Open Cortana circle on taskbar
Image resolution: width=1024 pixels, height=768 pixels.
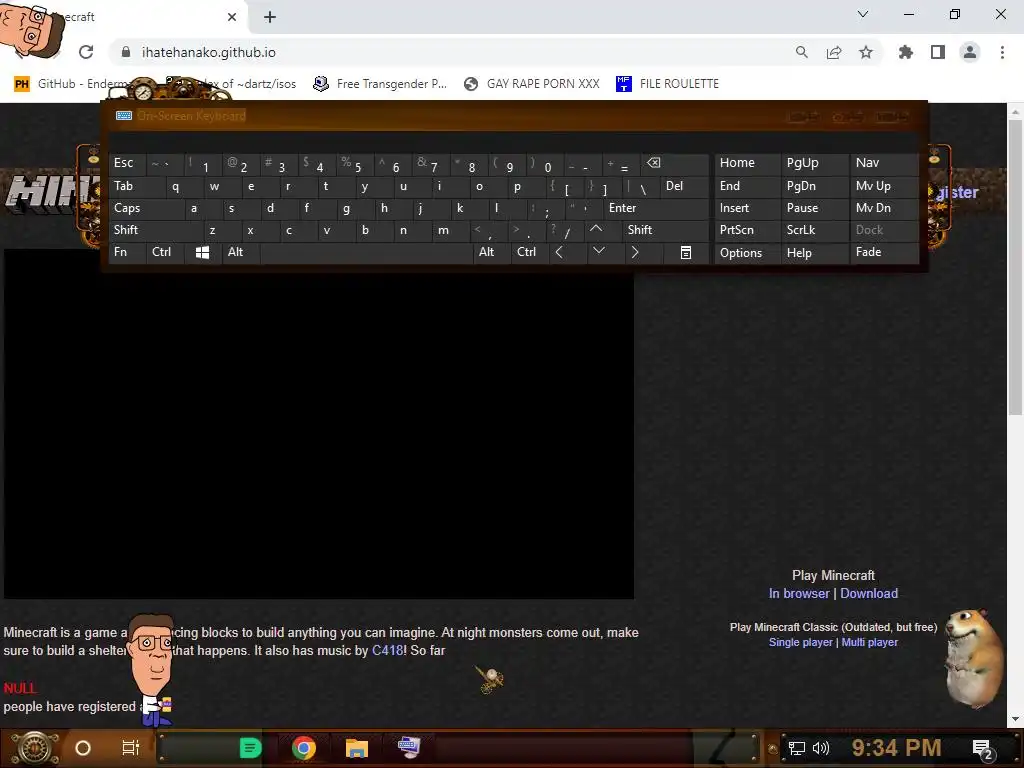point(83,748)
